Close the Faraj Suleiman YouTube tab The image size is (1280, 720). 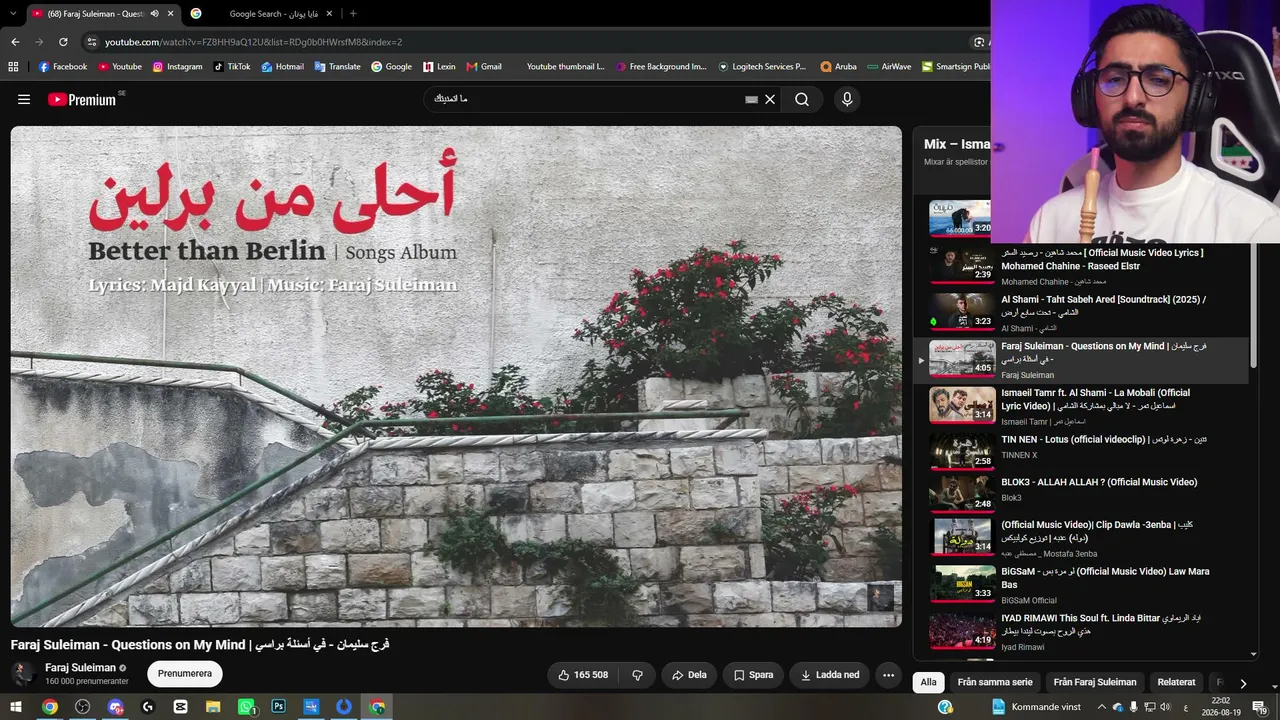tap(171, 13)
